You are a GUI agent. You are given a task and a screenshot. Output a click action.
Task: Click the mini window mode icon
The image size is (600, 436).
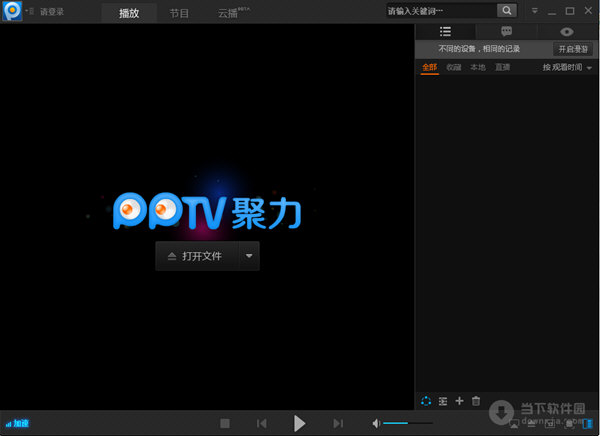click(550, 423)
